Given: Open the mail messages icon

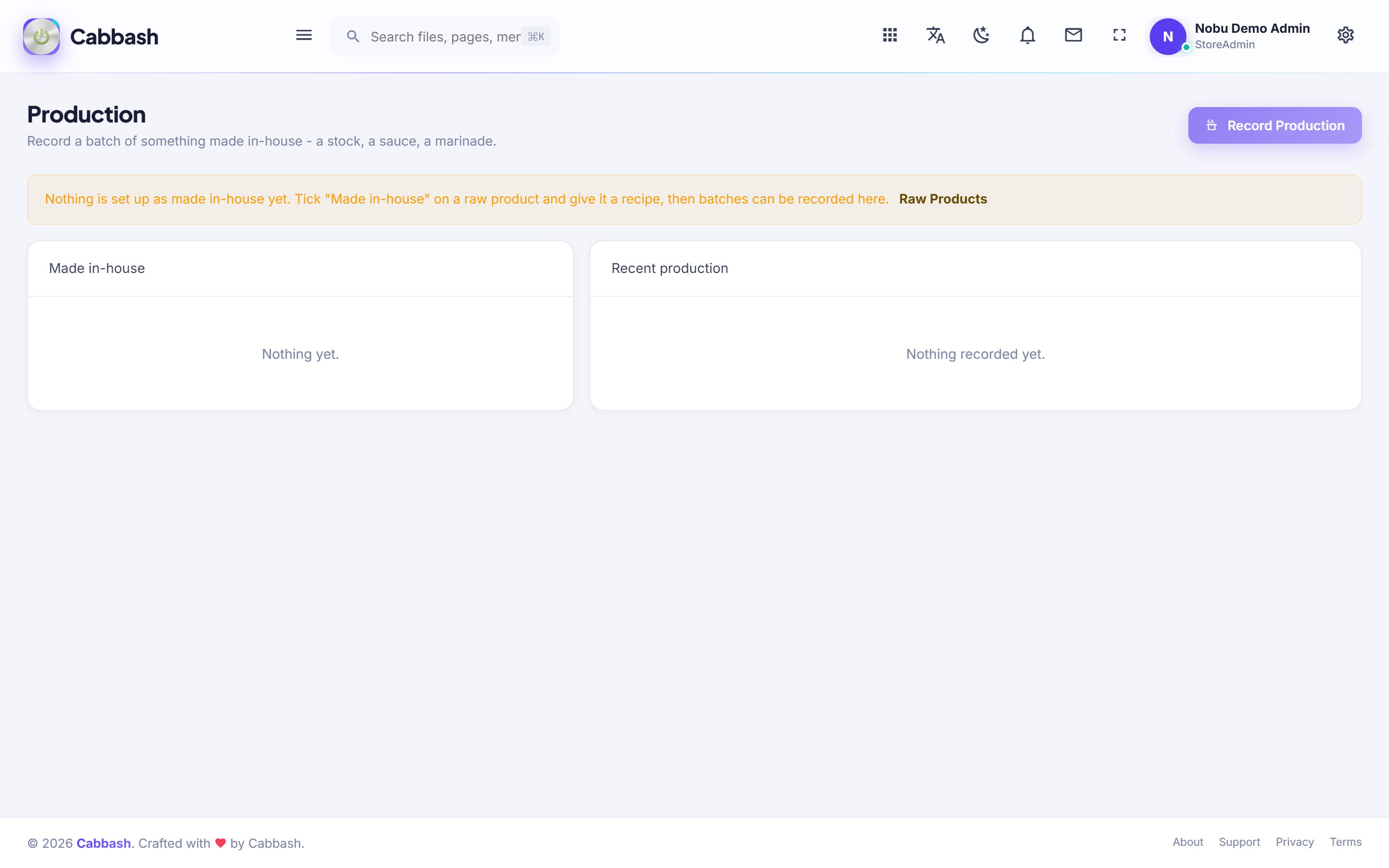Looking at the screenshot, I should (x=1073, y=36).
